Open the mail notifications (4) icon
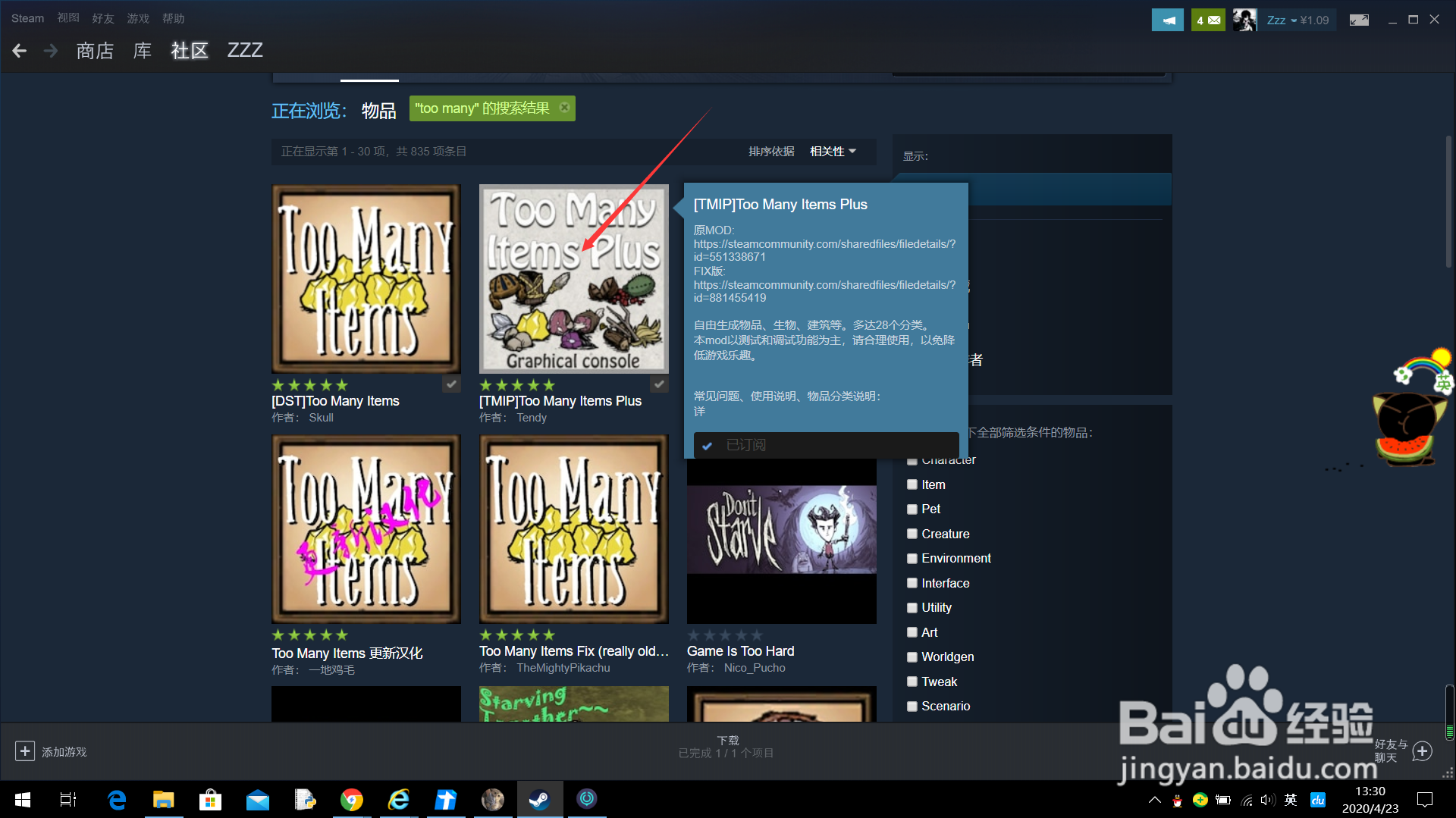Viewport: 1456px width, 818px height. coord(1208,20)
